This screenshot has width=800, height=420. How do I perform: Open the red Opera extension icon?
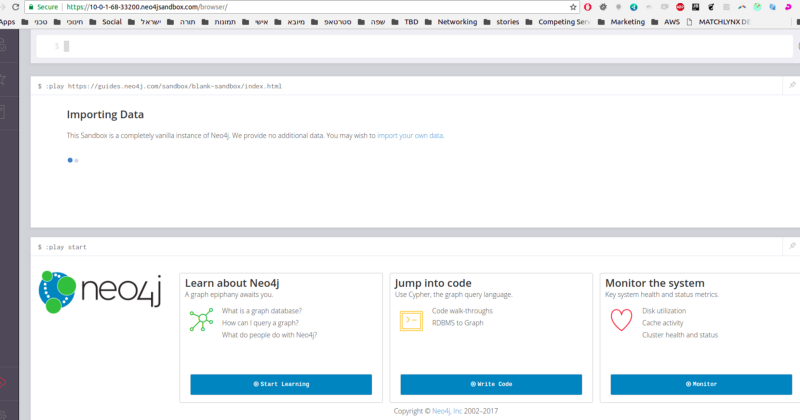click(588, 7)
